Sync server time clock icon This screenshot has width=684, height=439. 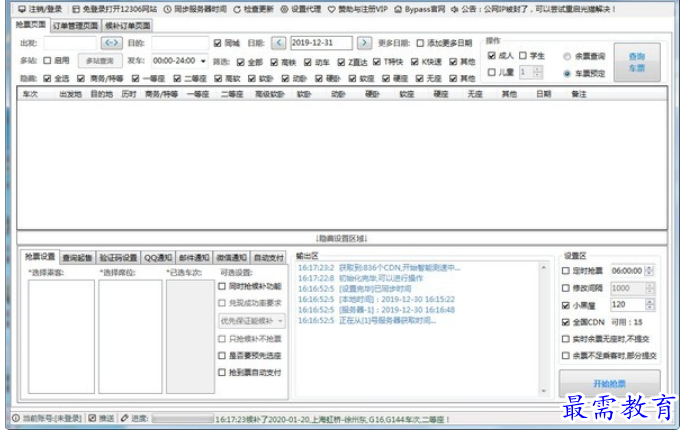coord(168,9)
